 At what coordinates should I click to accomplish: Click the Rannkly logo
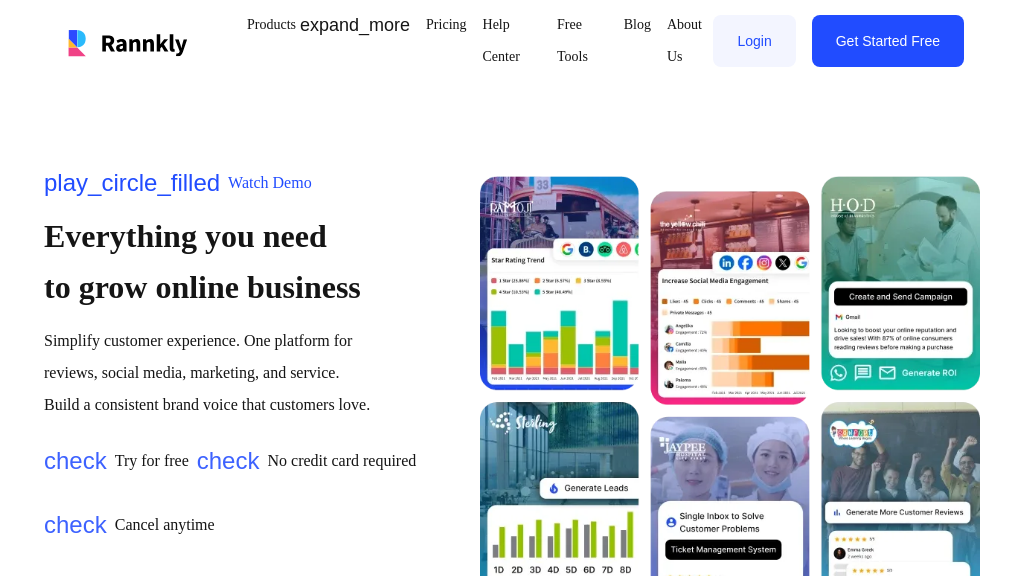pyautogui.click(x=128, y=43)
